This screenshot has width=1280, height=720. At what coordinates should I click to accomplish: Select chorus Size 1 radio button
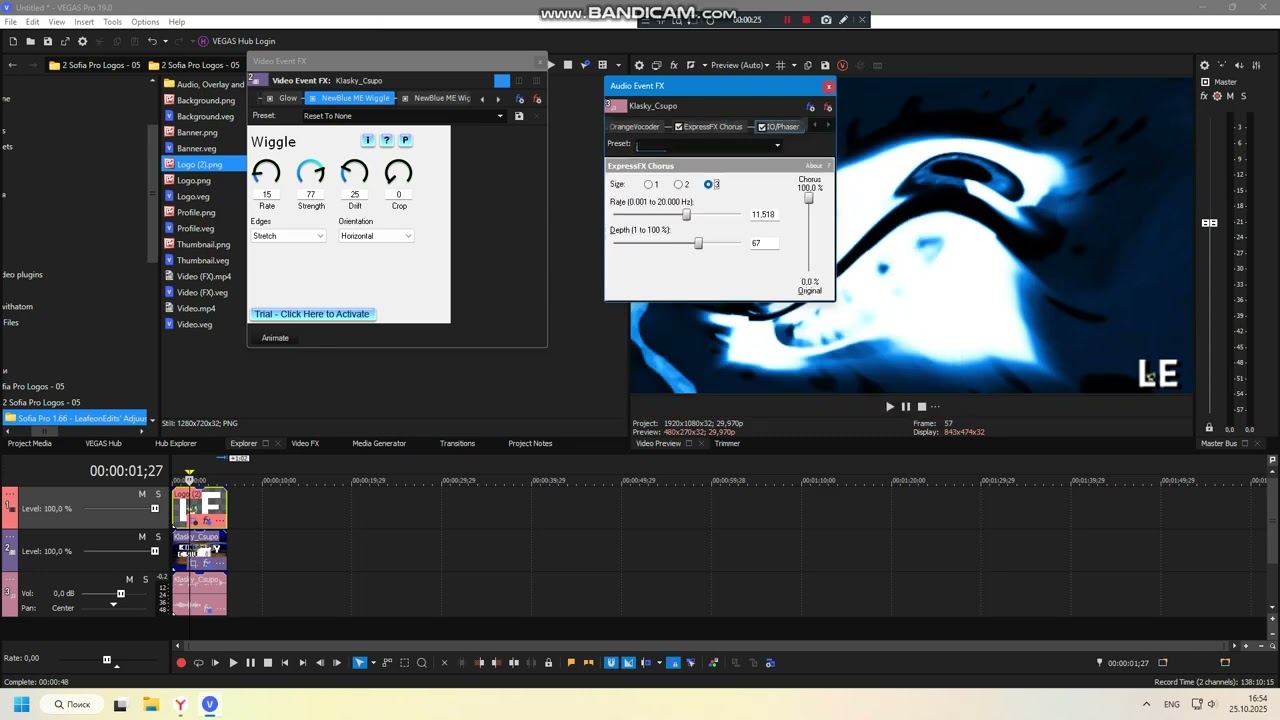click(x=648, y=185)
